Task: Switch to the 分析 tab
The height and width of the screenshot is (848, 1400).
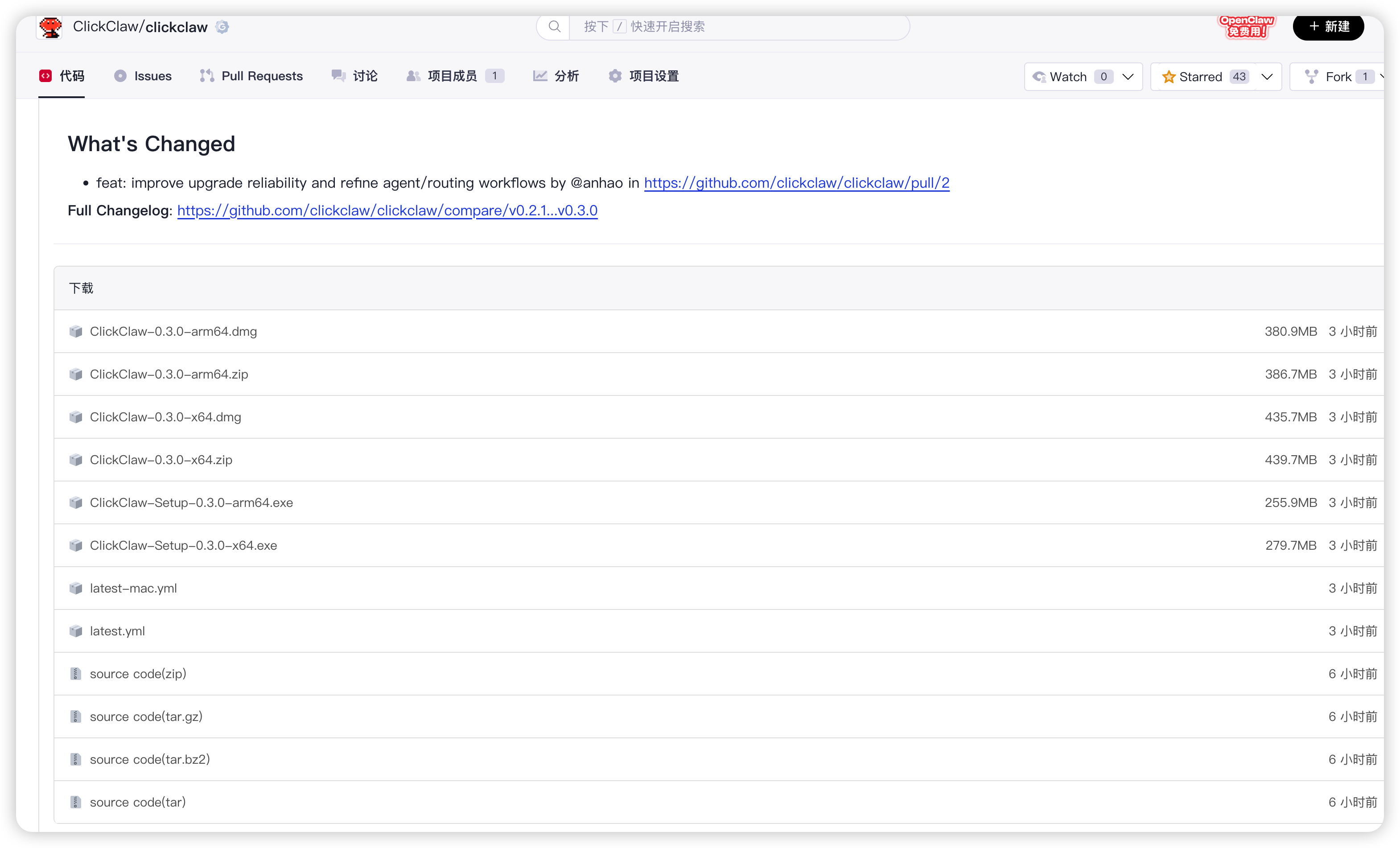Action: click(x=556, y=76)
